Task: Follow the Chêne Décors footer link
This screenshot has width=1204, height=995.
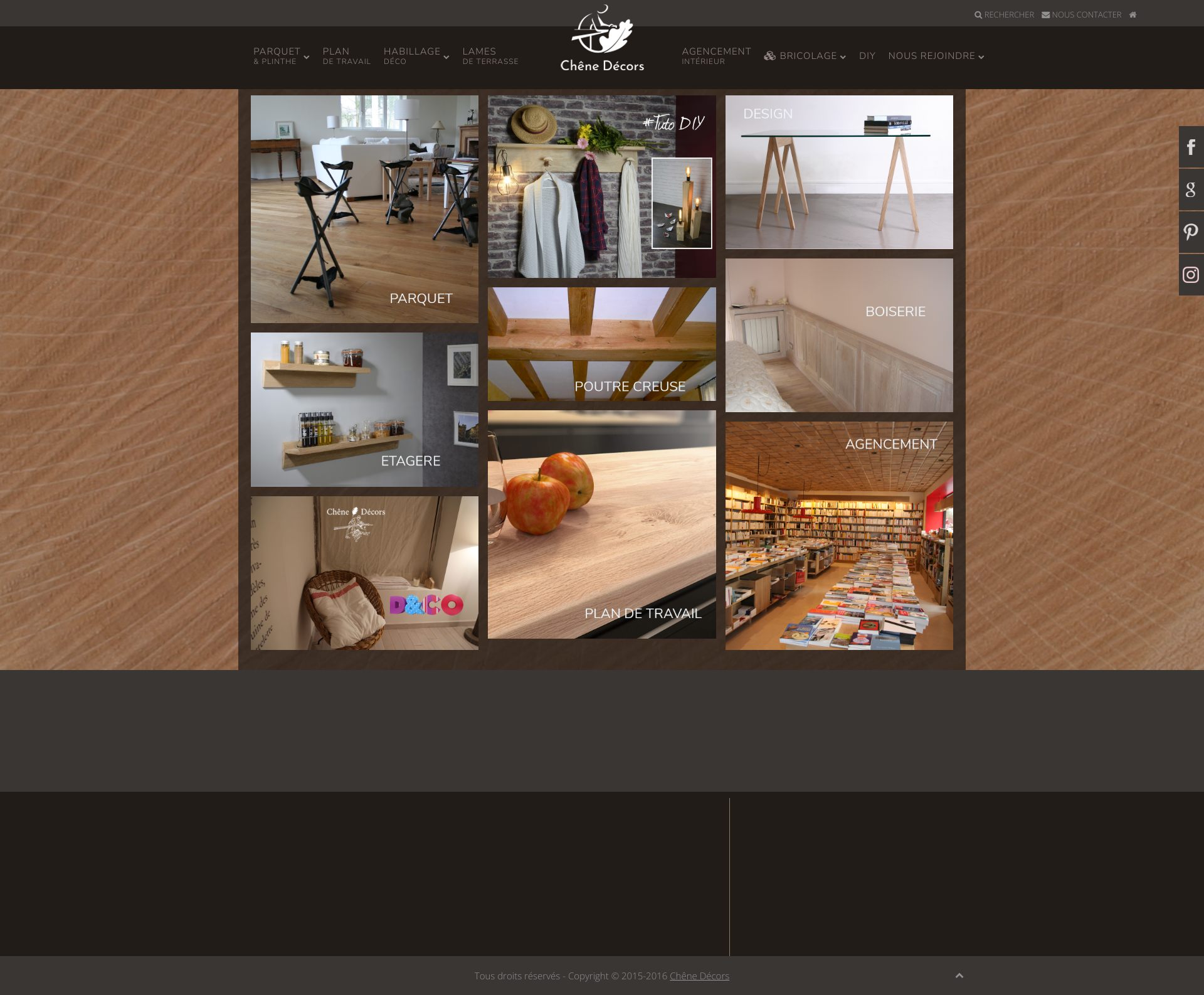Action: [x=699, y=976]
